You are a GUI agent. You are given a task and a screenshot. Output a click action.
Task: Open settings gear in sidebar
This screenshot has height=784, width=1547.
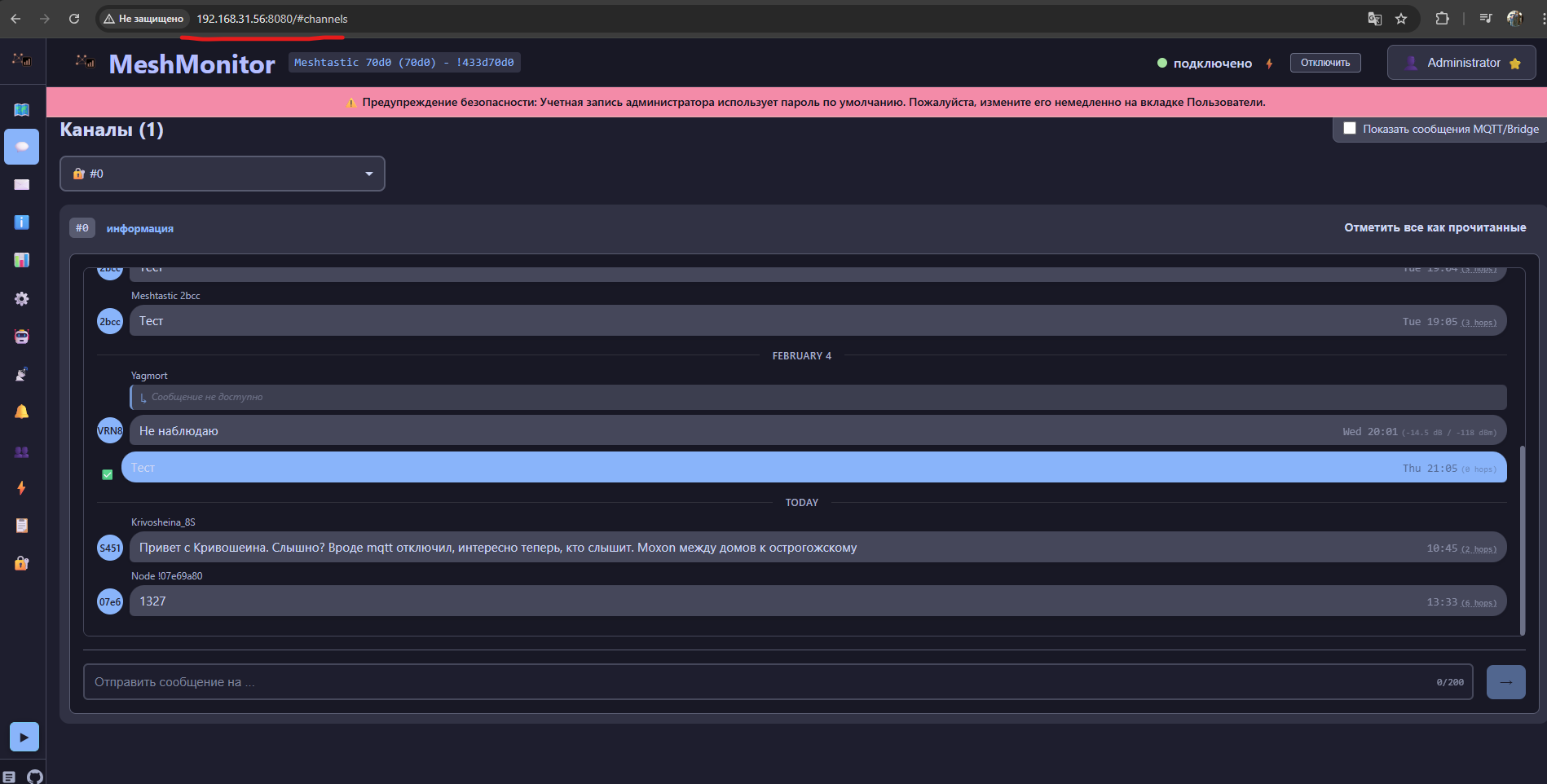[x=22, y=299]
